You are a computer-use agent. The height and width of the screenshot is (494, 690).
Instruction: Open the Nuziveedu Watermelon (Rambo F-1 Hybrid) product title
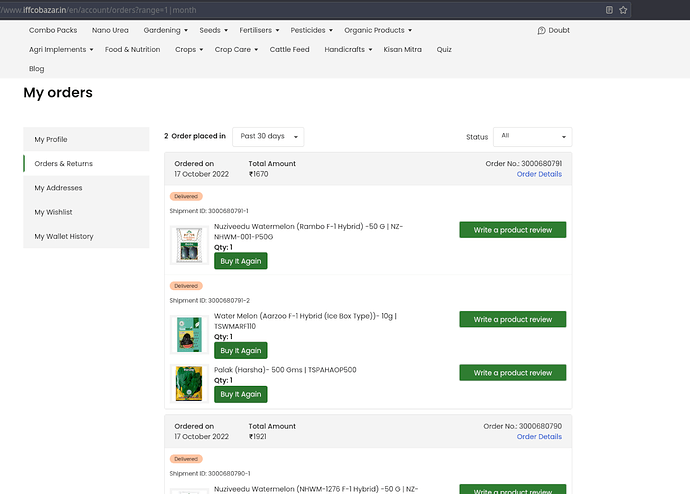[308, 232]
